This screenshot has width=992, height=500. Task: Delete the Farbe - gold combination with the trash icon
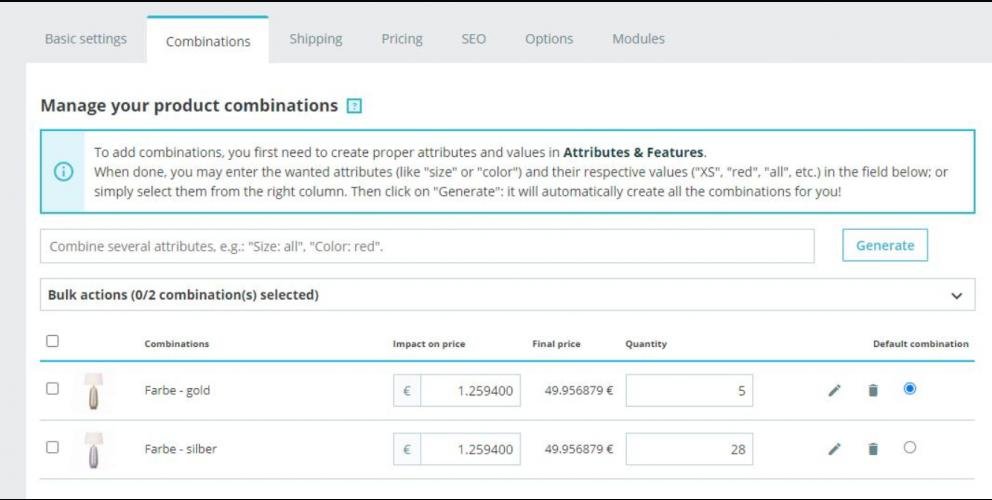tap(873, 391)
